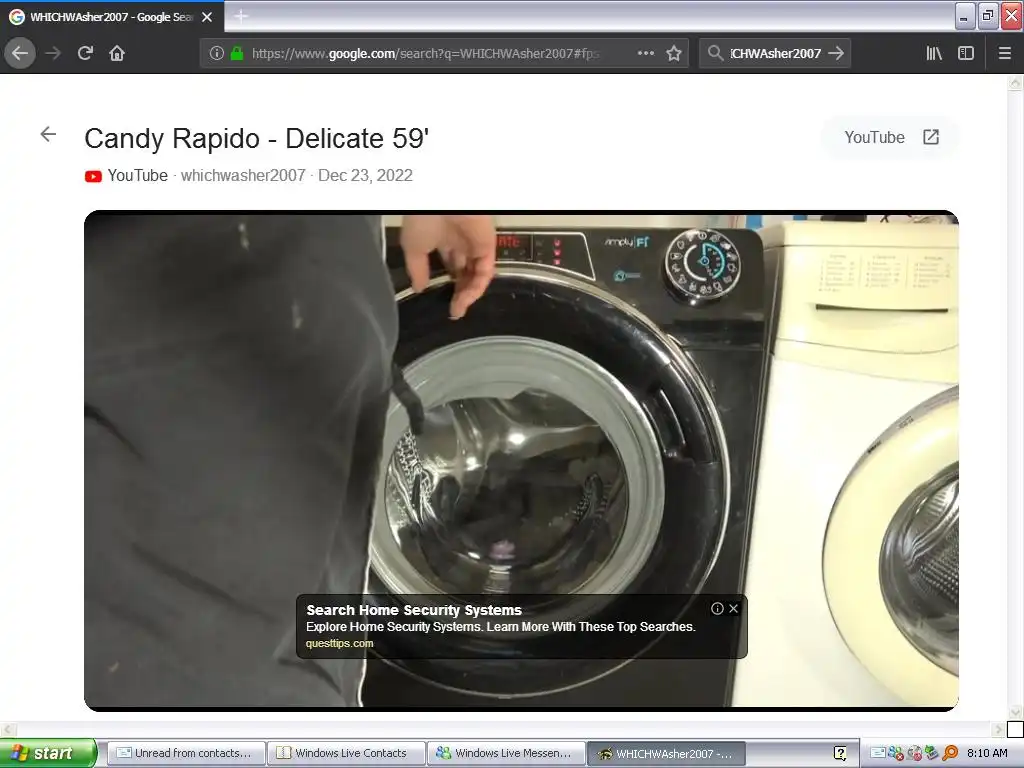Switch to Windows Live Contacts taskbar window
This screenshot has height=768, width=1024.
tap(346, 753)
